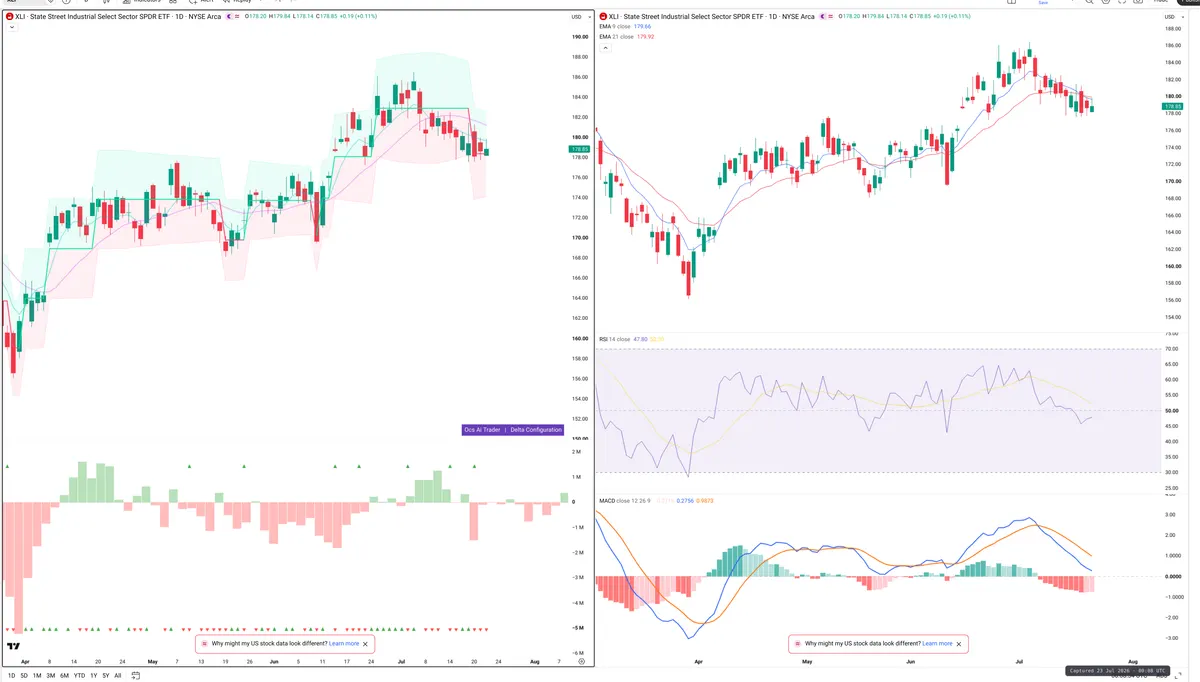The width and height of the screenshot is (1200, 682).
Task: Open USD currency dropdown on right chart
Action: coord(1173,17)
